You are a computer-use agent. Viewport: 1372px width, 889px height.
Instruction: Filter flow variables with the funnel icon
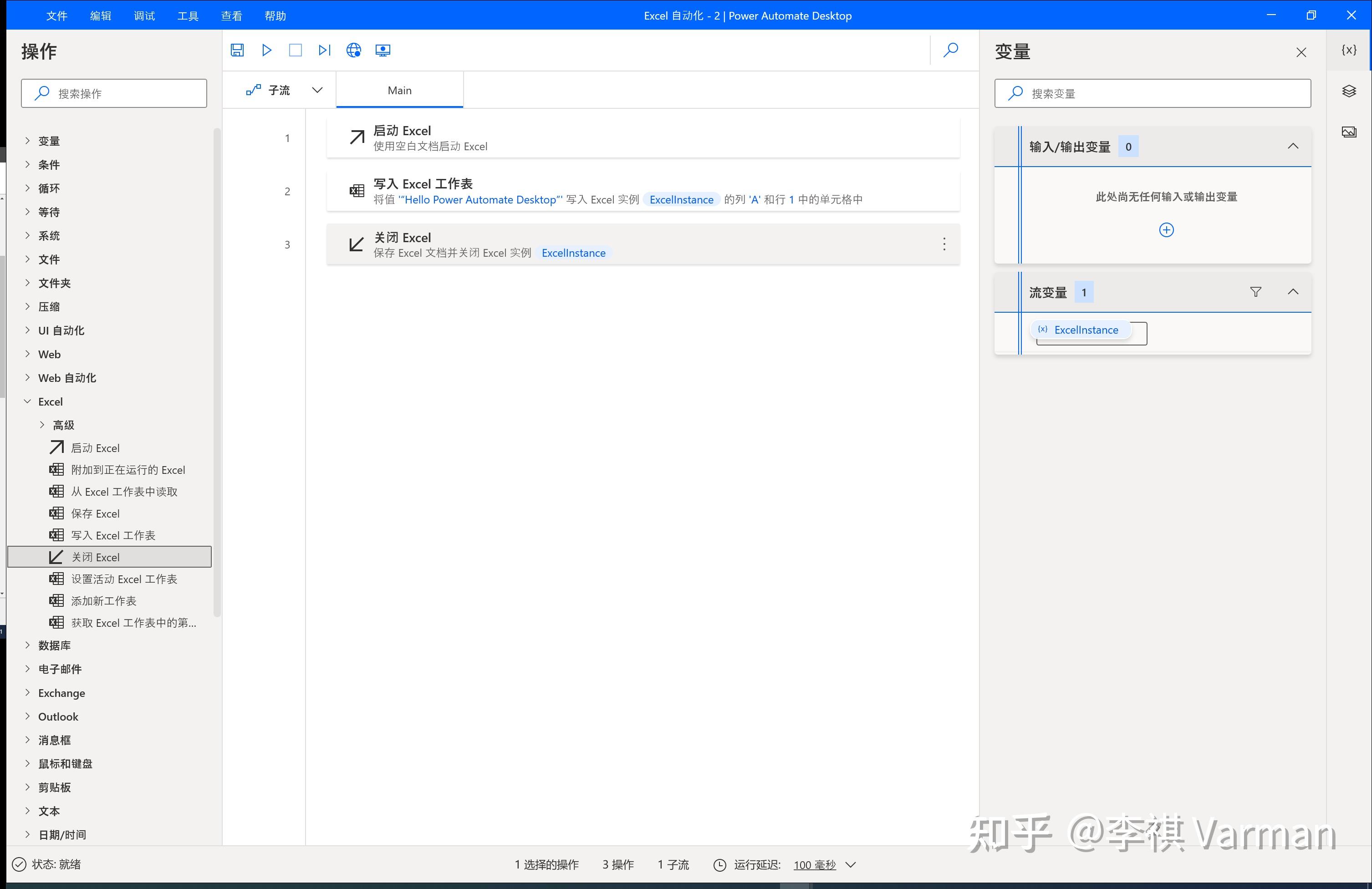[x=1255, y=291]
